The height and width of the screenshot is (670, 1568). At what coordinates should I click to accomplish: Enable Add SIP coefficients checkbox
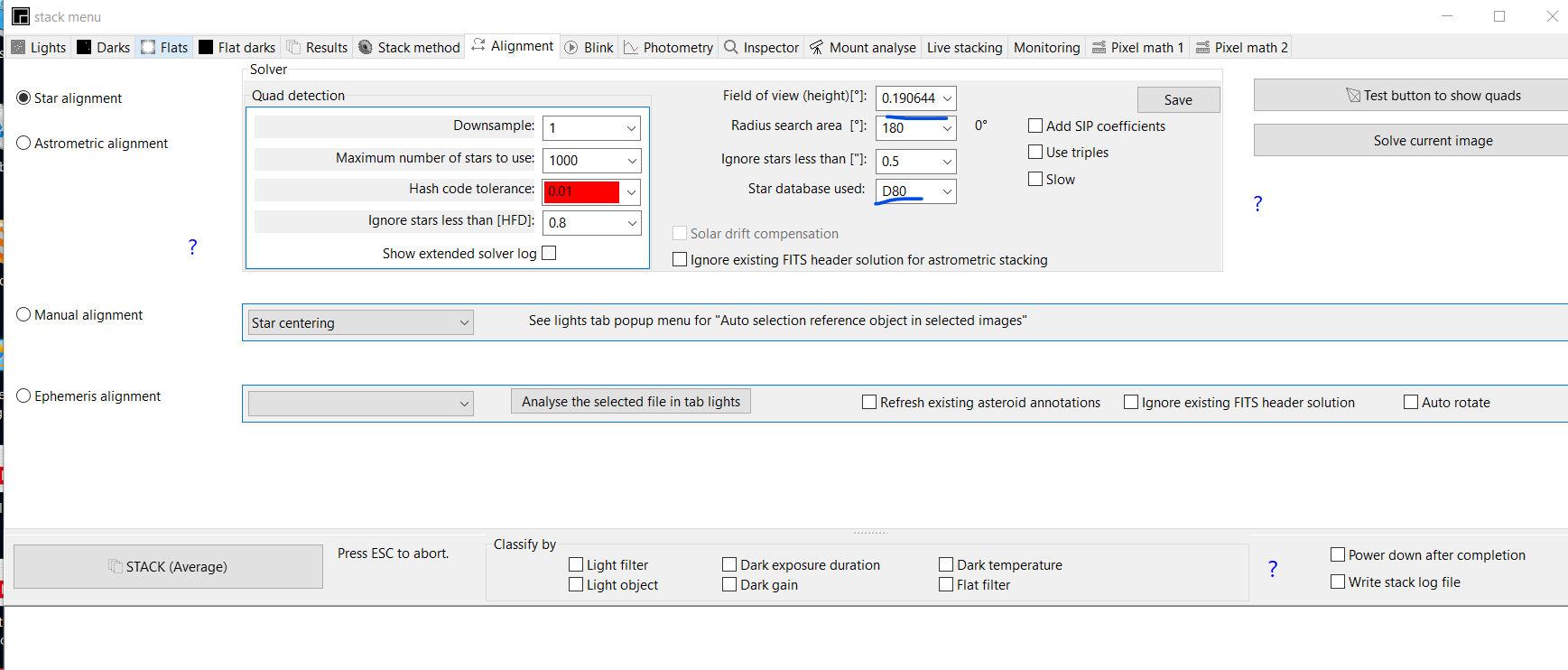coord(1035,126)
